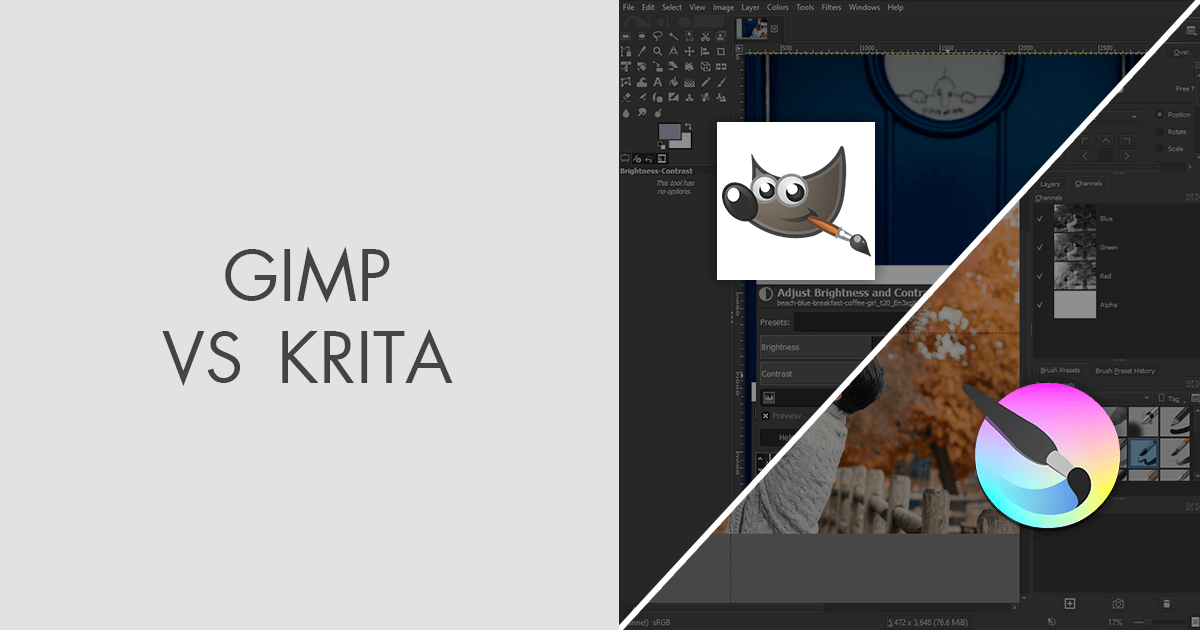Disable the Preview checkbox in the dialog
1200x630 pixels.
766,416
